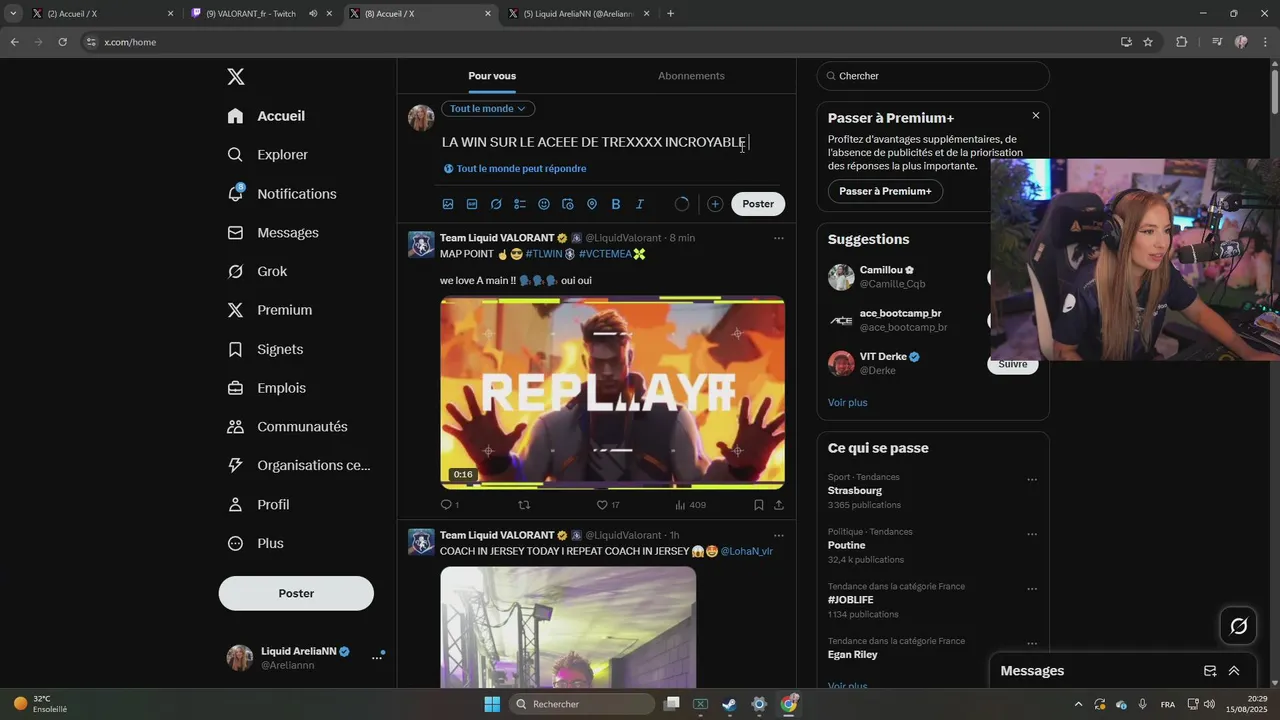Screen dimensions: 1280x720
Task: Open options for the Poutine trend
Action: click(1032, 535)
